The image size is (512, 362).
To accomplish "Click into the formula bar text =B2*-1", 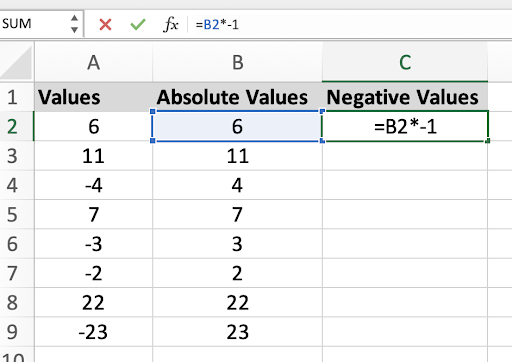I will point(217,25).
